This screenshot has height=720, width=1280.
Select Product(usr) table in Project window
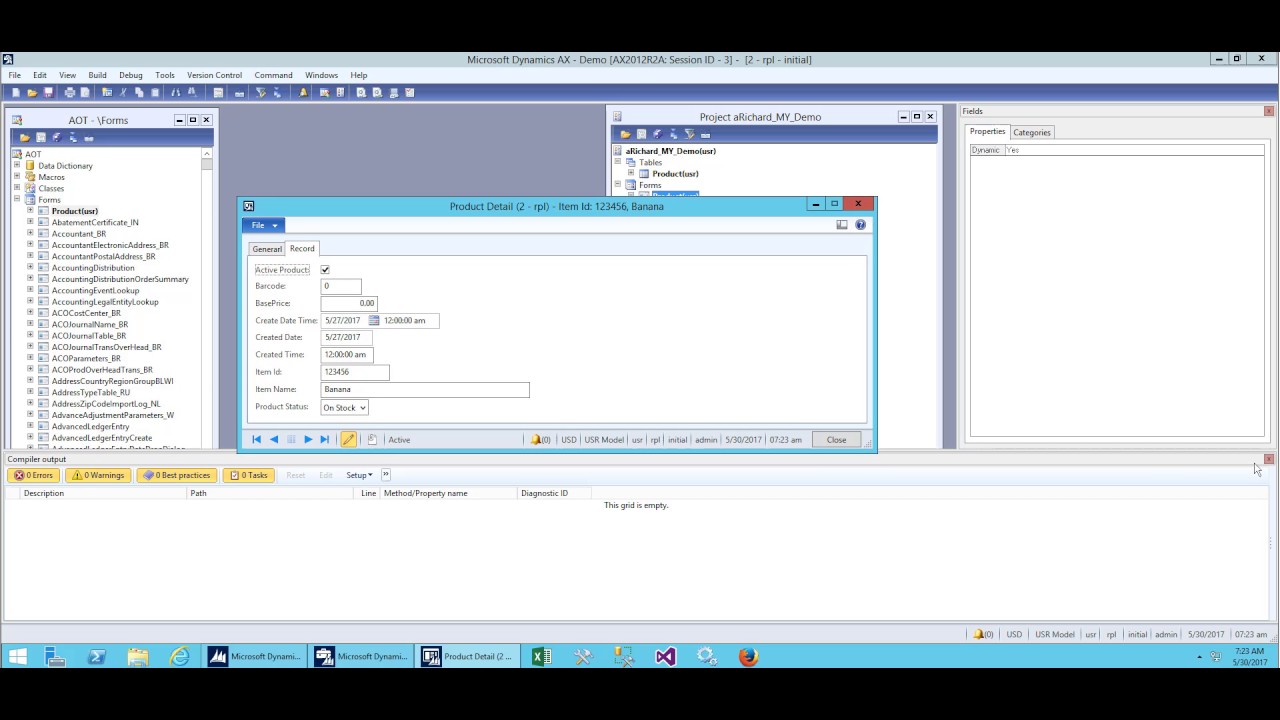click(675, 174)
